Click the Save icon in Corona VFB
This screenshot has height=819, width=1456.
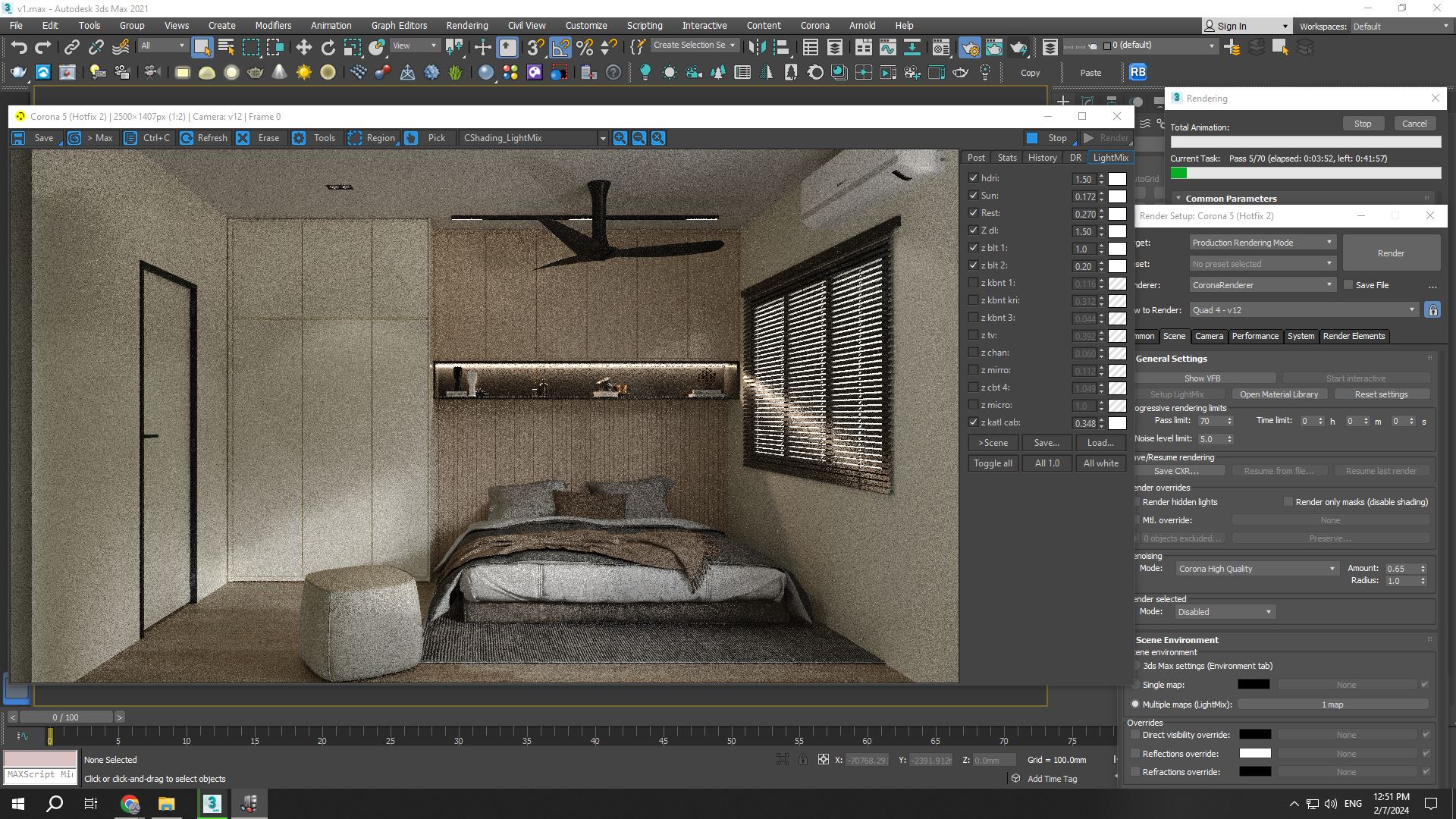pos(19,138)
